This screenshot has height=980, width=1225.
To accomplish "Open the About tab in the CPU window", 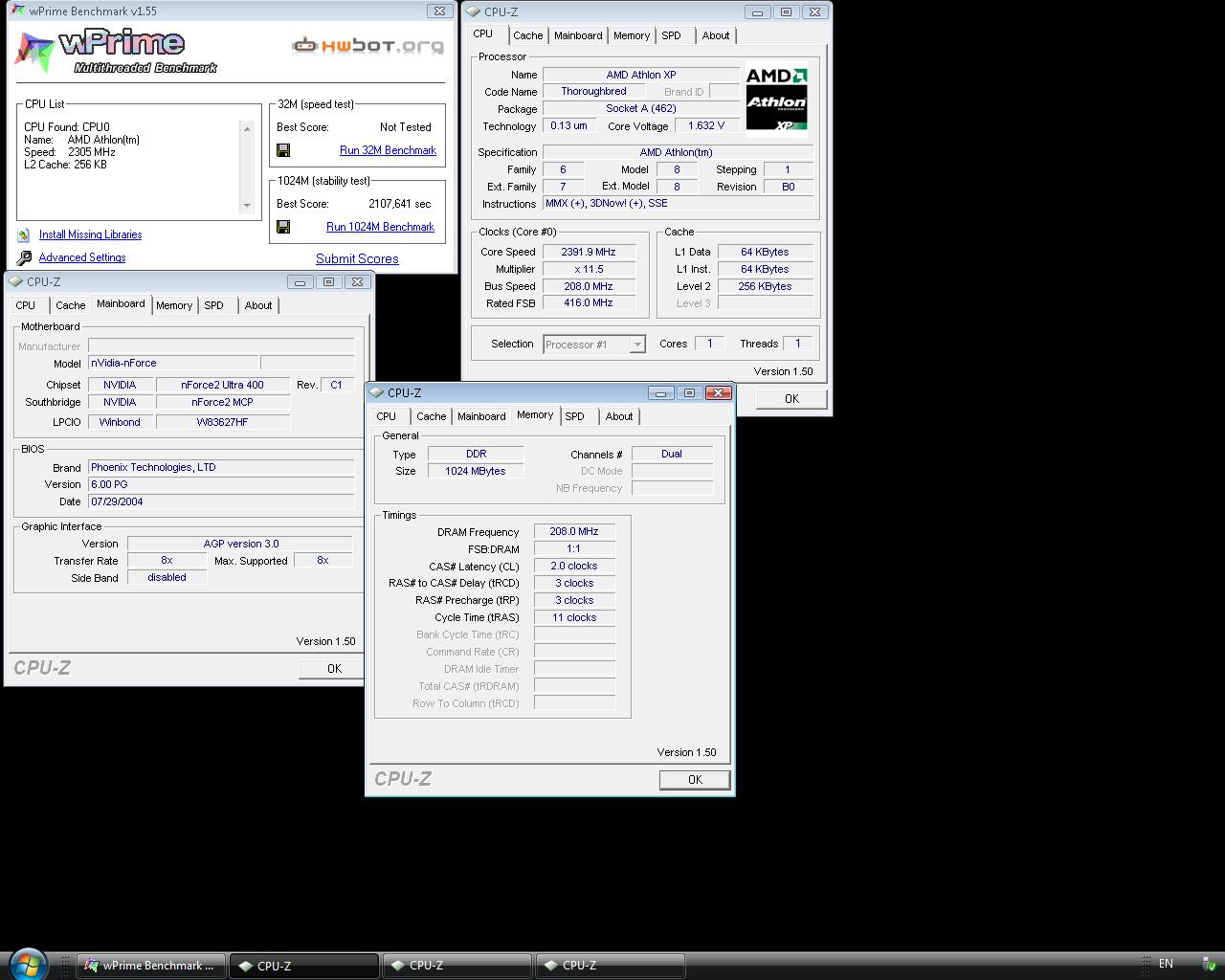I will tap(716, 35).
